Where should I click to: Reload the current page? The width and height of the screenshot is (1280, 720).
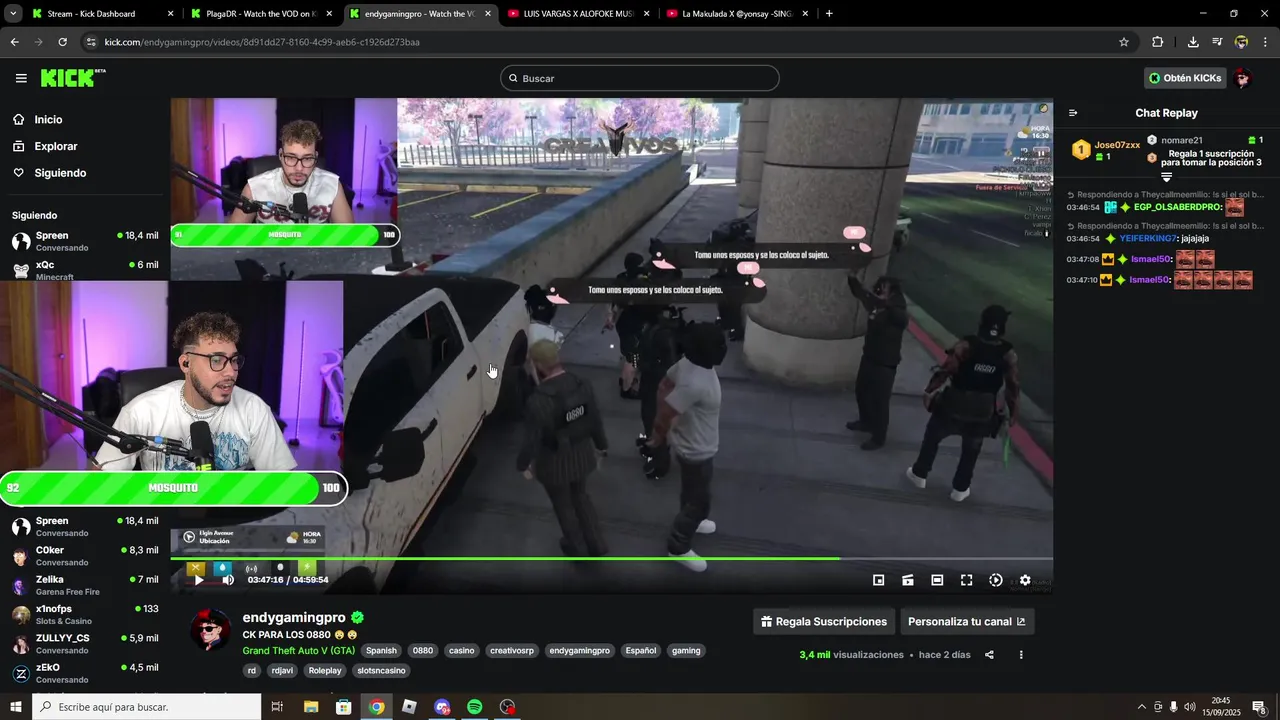coord(62,42)
